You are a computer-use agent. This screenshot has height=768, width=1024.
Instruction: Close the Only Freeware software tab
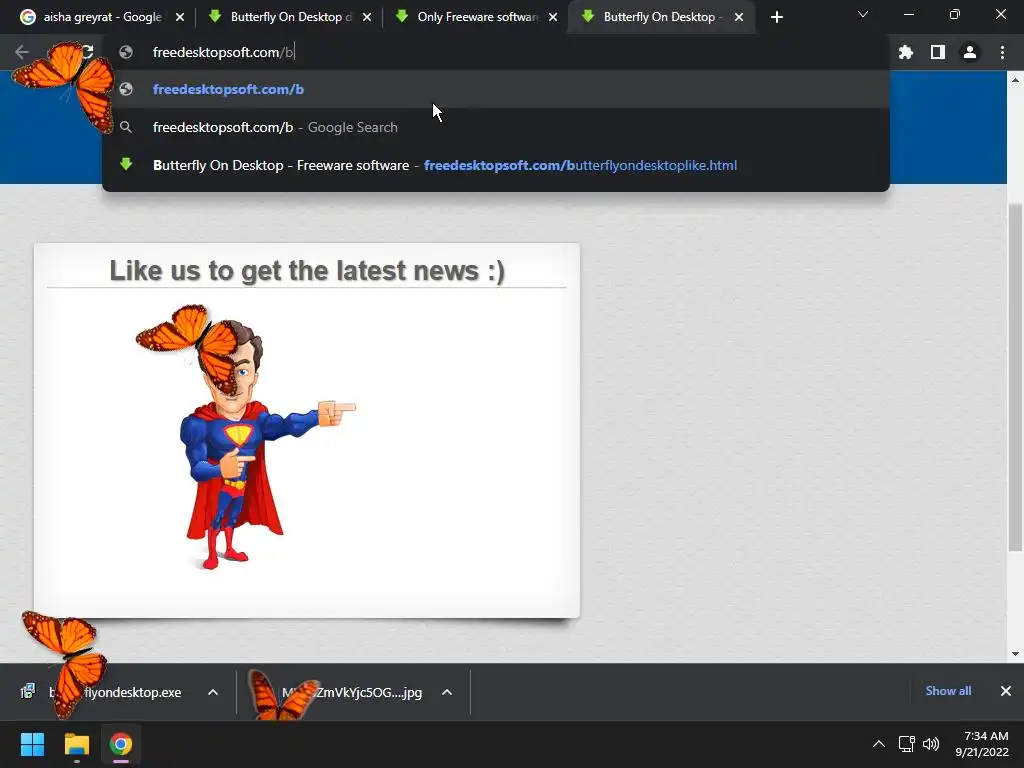click(x=553, y=17)
